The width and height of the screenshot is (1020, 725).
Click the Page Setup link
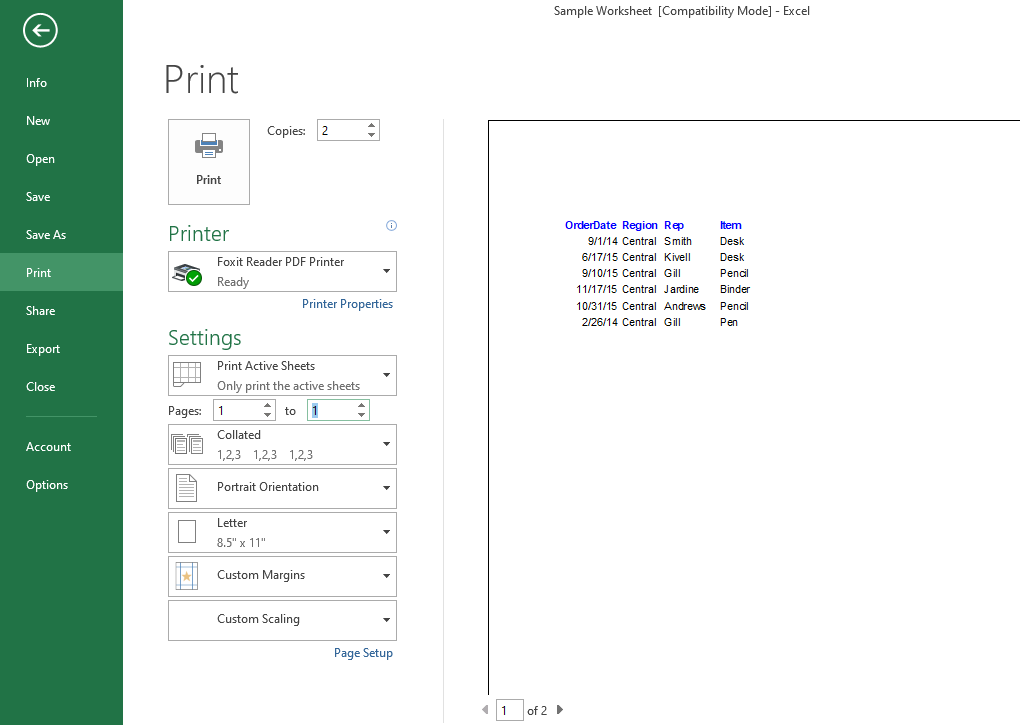pos(363,653)
